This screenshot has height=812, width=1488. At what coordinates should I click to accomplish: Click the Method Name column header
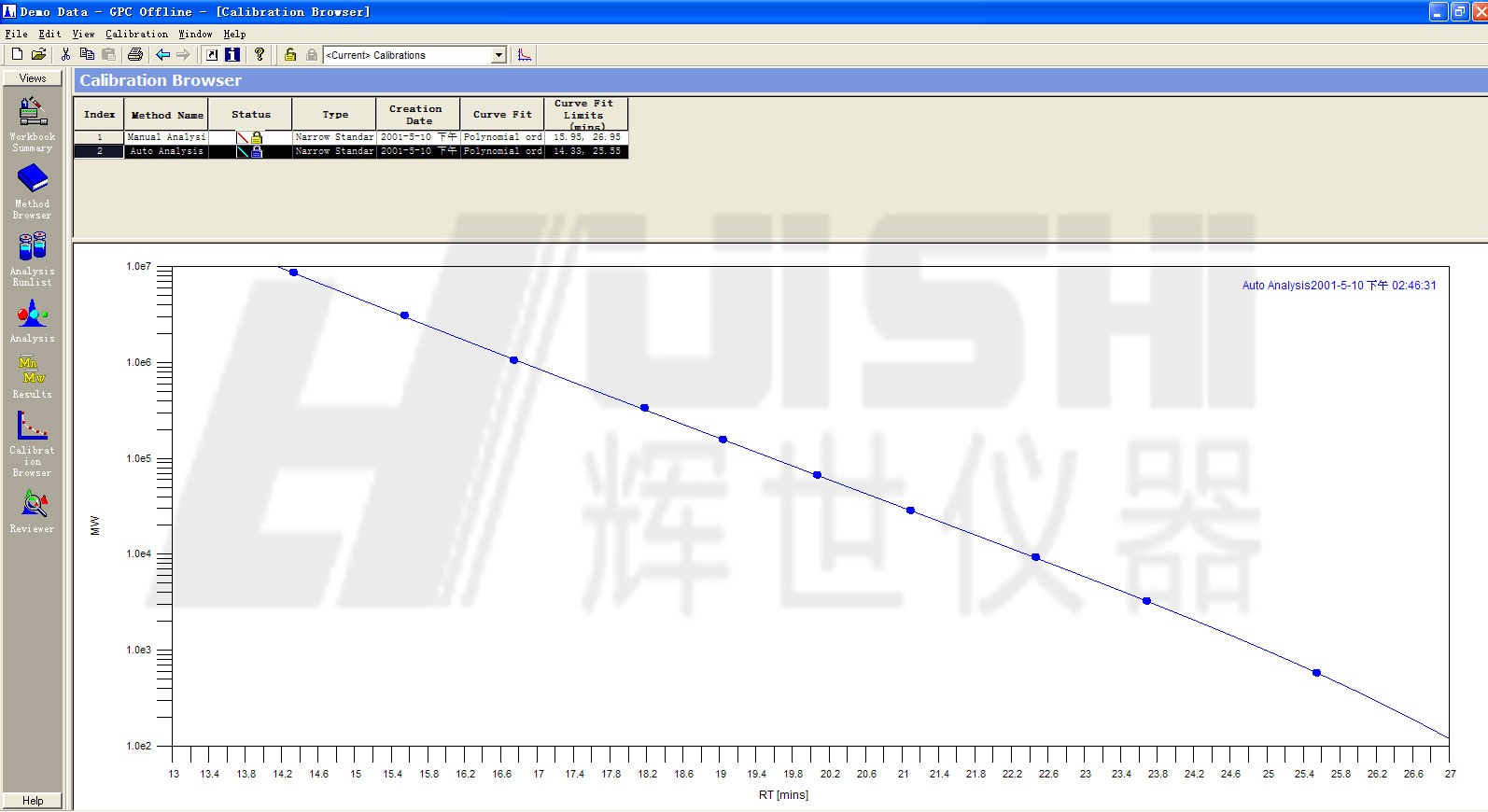(166, 115)
